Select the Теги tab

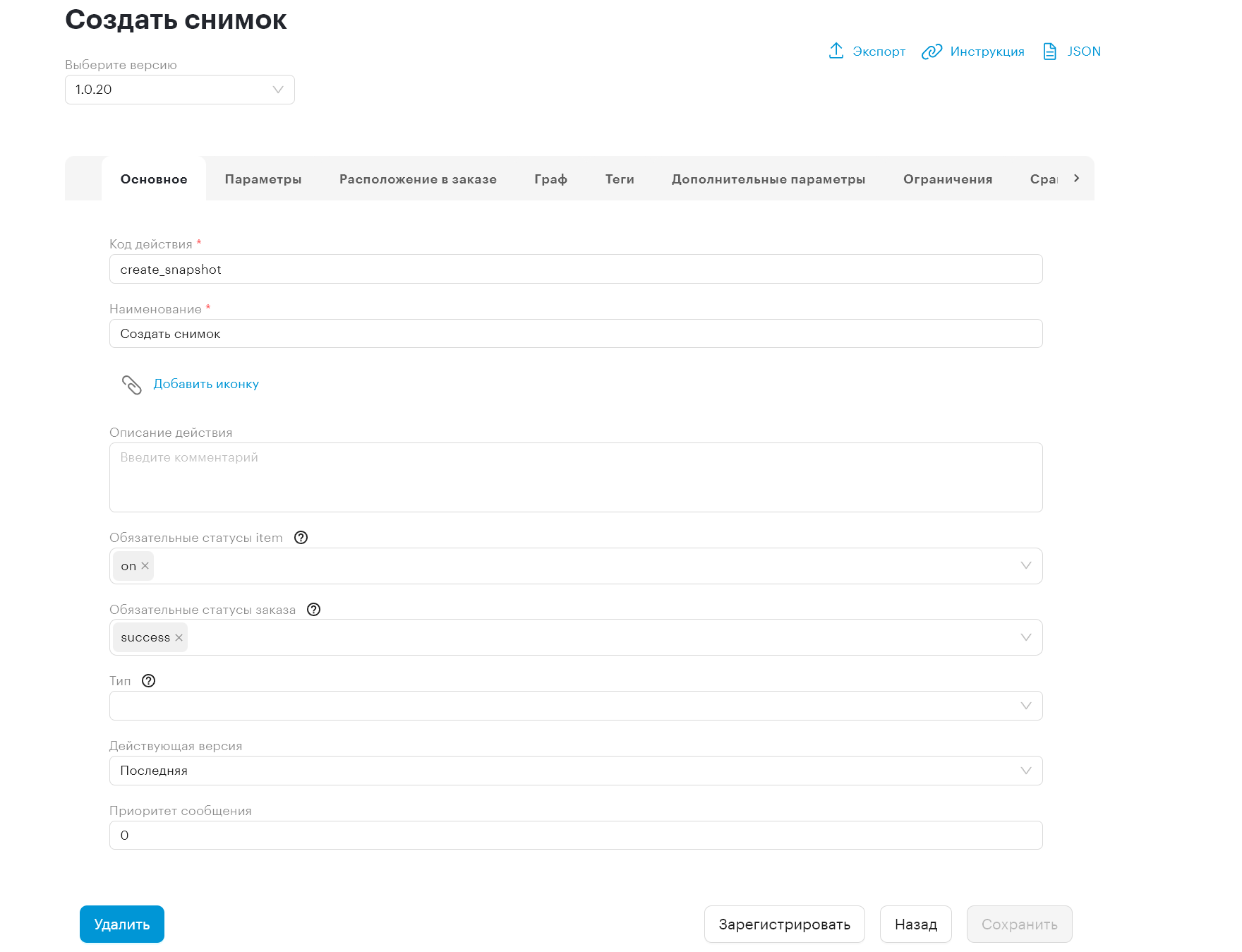tap(620, 179)
